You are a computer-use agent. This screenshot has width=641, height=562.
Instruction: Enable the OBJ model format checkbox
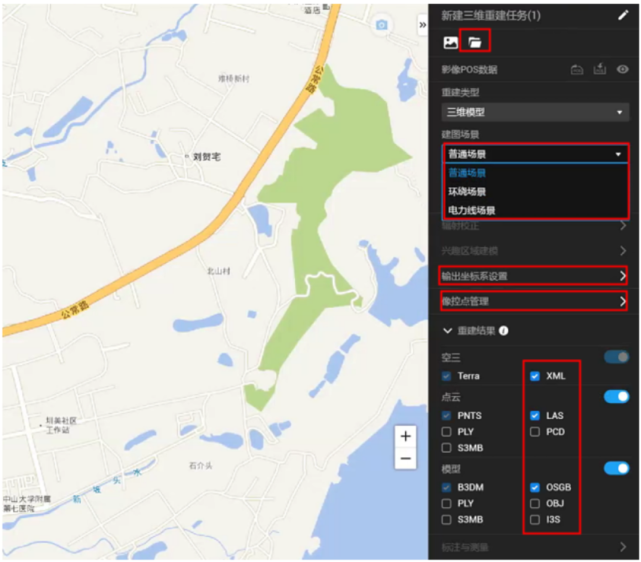[535, 503]
